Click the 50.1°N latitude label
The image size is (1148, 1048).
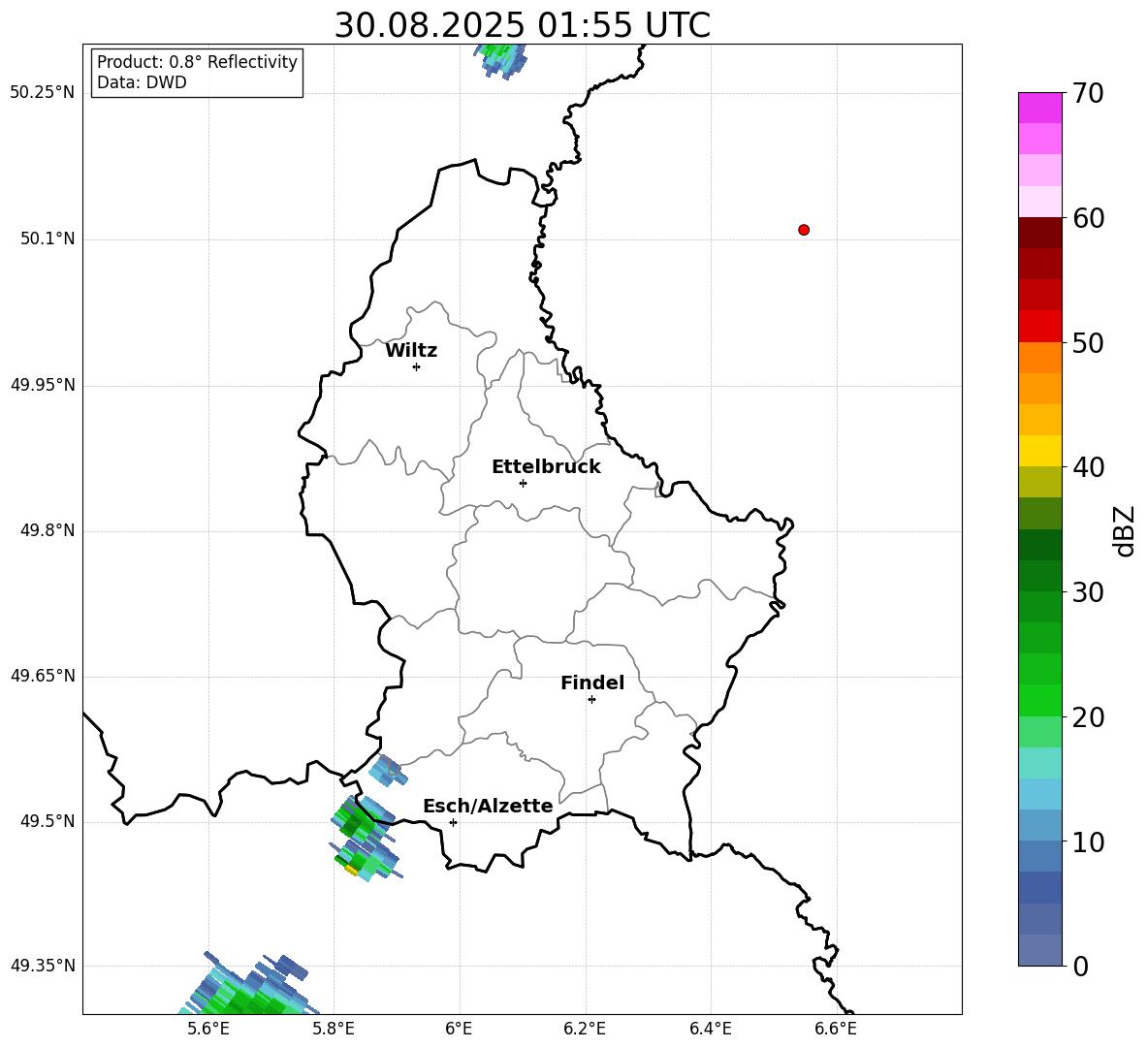pos(48,238)
